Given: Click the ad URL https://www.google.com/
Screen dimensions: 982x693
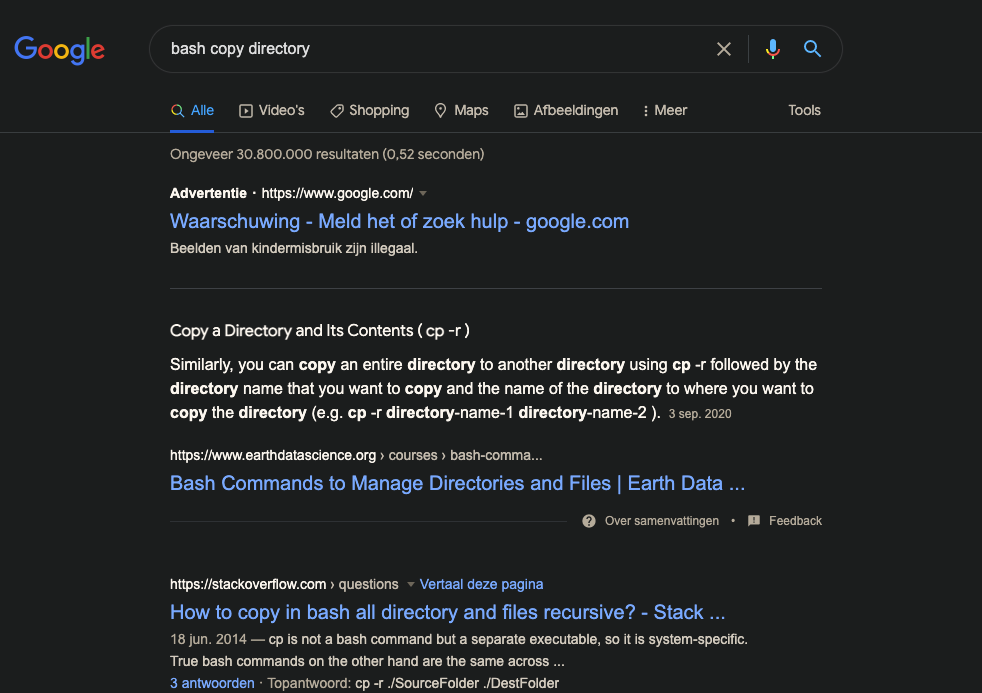Looking at the screenshot, I should [337, 193].
